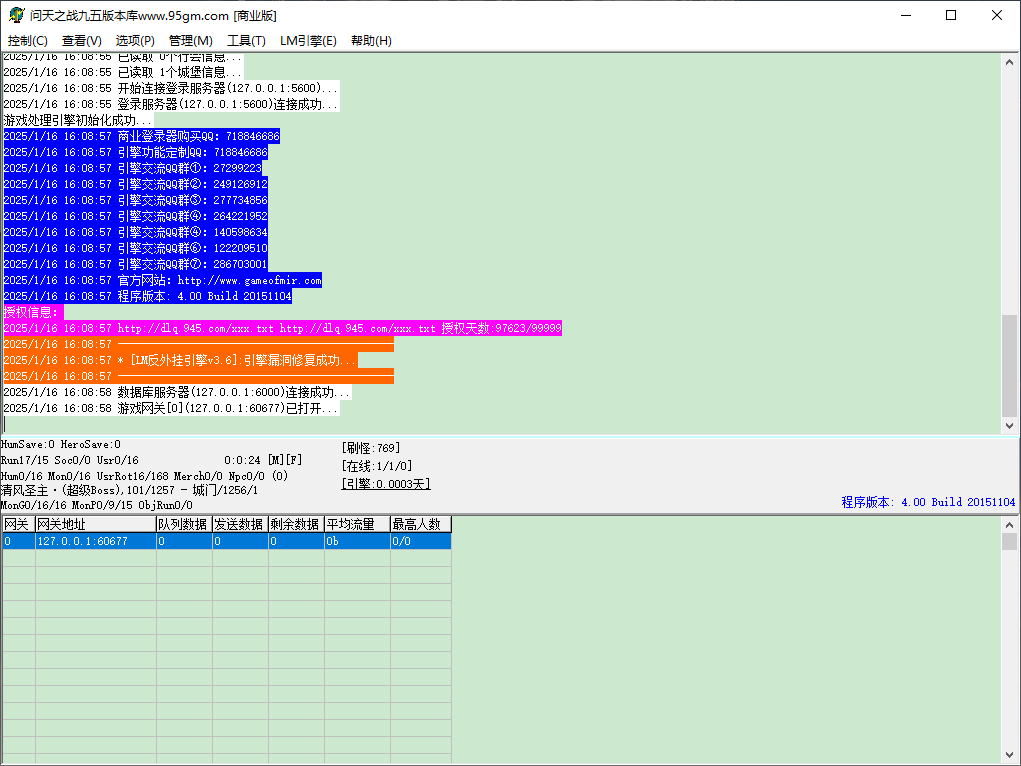Open the 工具(T) menu

[x=246, y=40]
